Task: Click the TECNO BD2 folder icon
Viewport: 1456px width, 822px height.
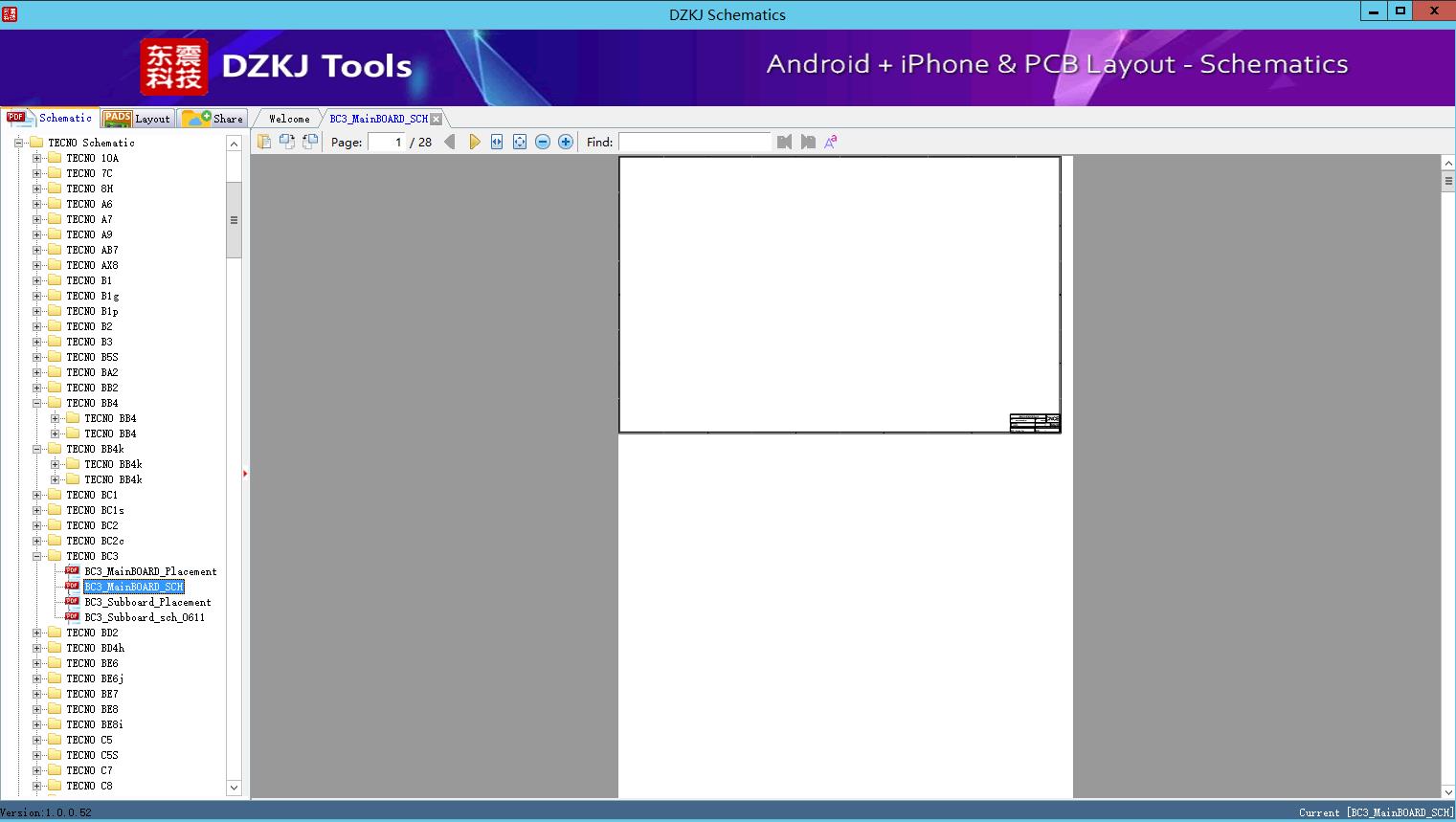Action: (x=55, y=633)
